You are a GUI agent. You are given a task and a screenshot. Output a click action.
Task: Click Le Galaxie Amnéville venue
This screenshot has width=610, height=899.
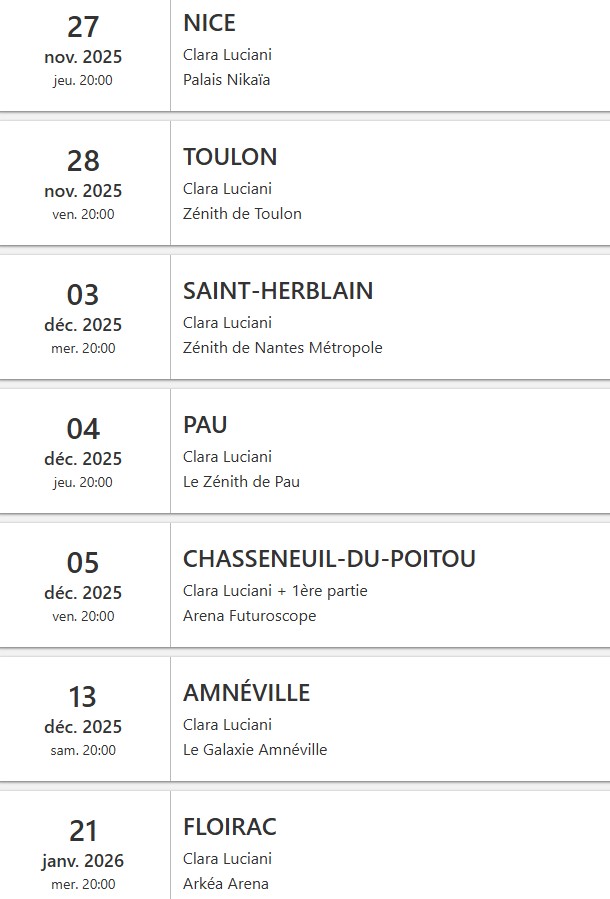click(x=255, y=750)
